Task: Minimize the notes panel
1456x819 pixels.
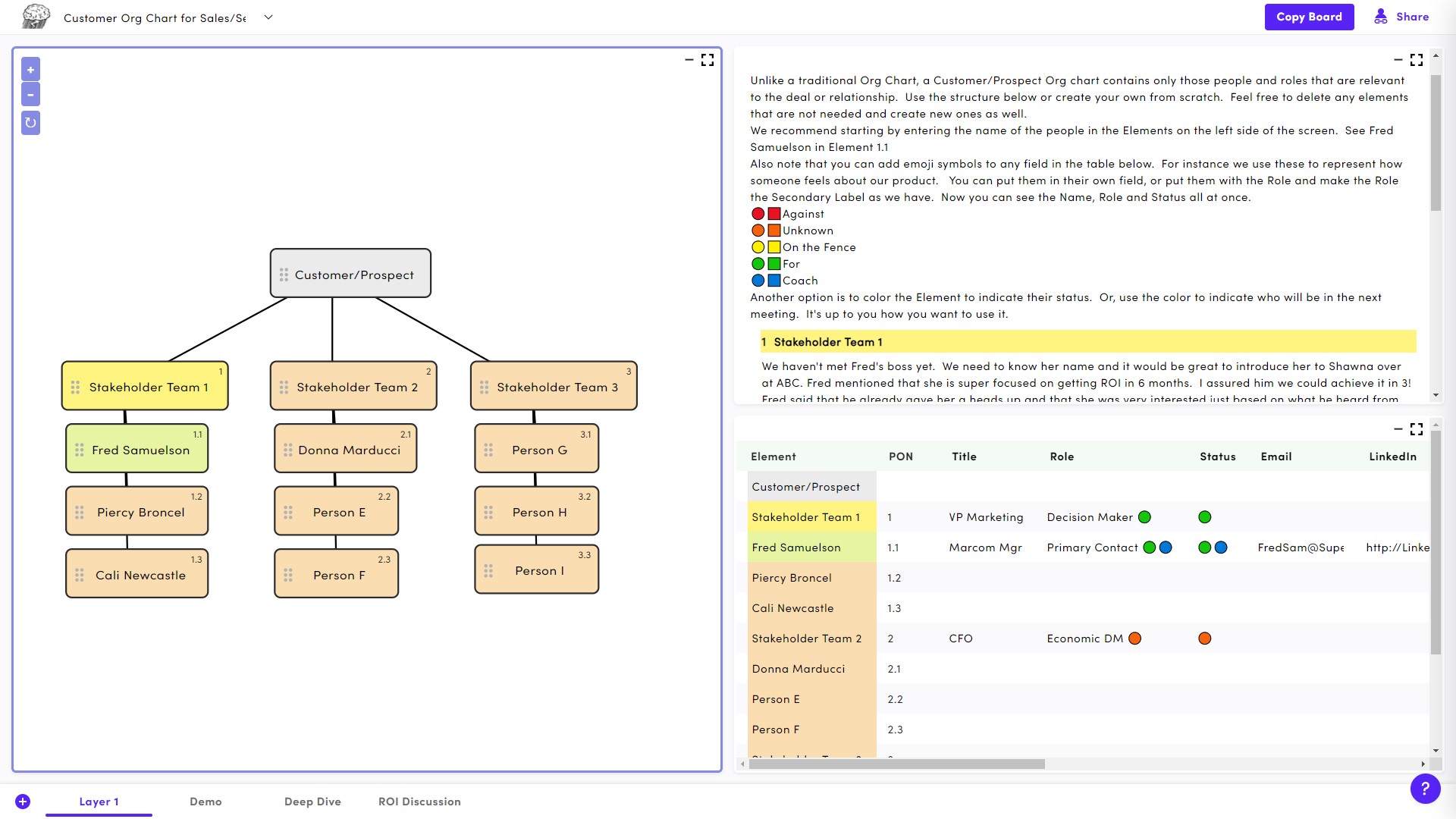Action: tap(1399, 60)
